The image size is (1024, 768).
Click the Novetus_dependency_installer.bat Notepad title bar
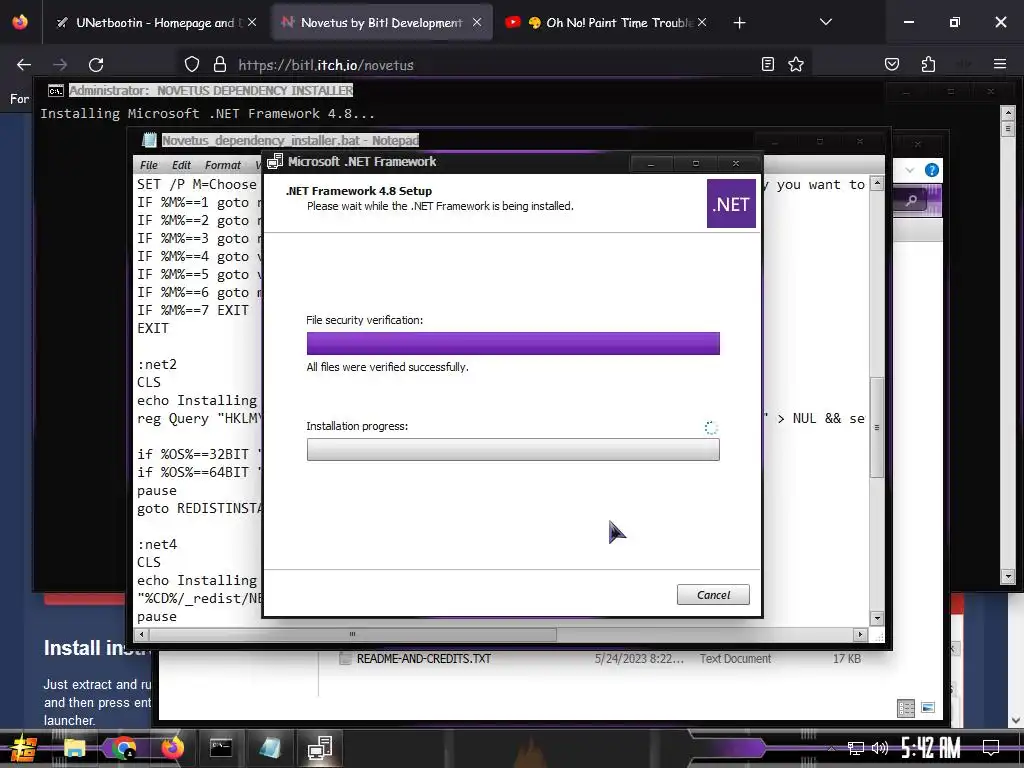291,140
